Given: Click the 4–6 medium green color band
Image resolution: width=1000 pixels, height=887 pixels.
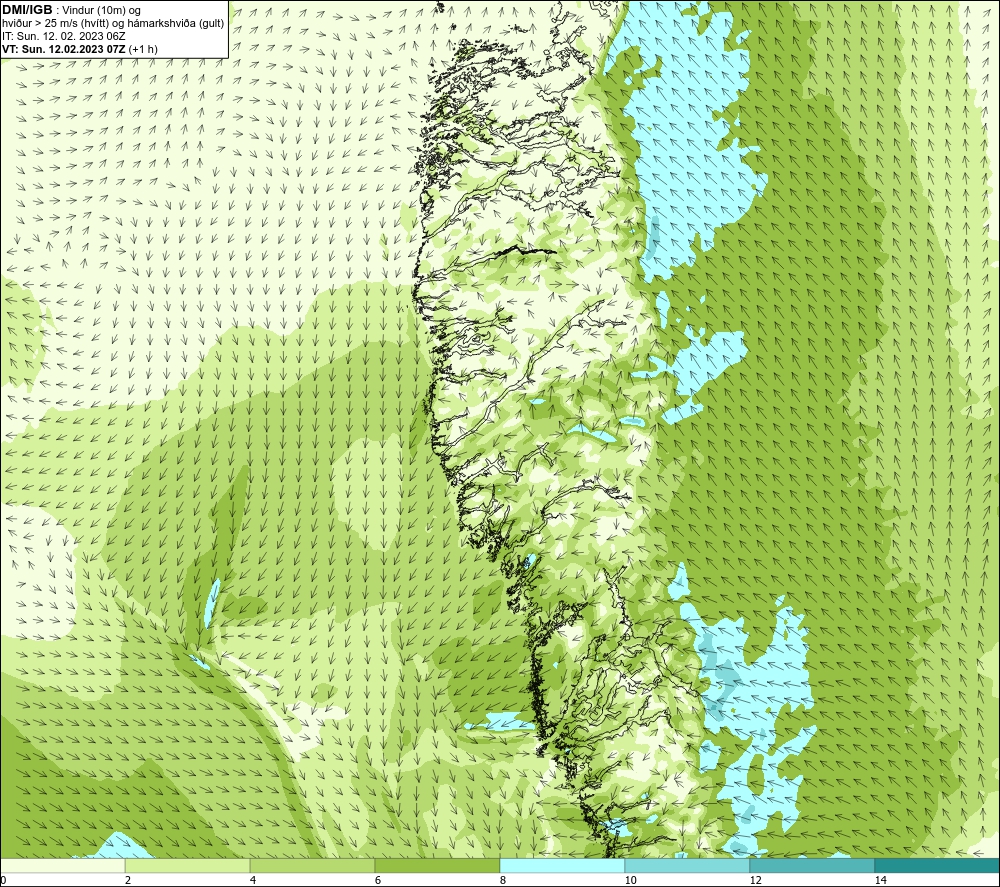Looking at the screenshot, I should (x=312, y=865).
